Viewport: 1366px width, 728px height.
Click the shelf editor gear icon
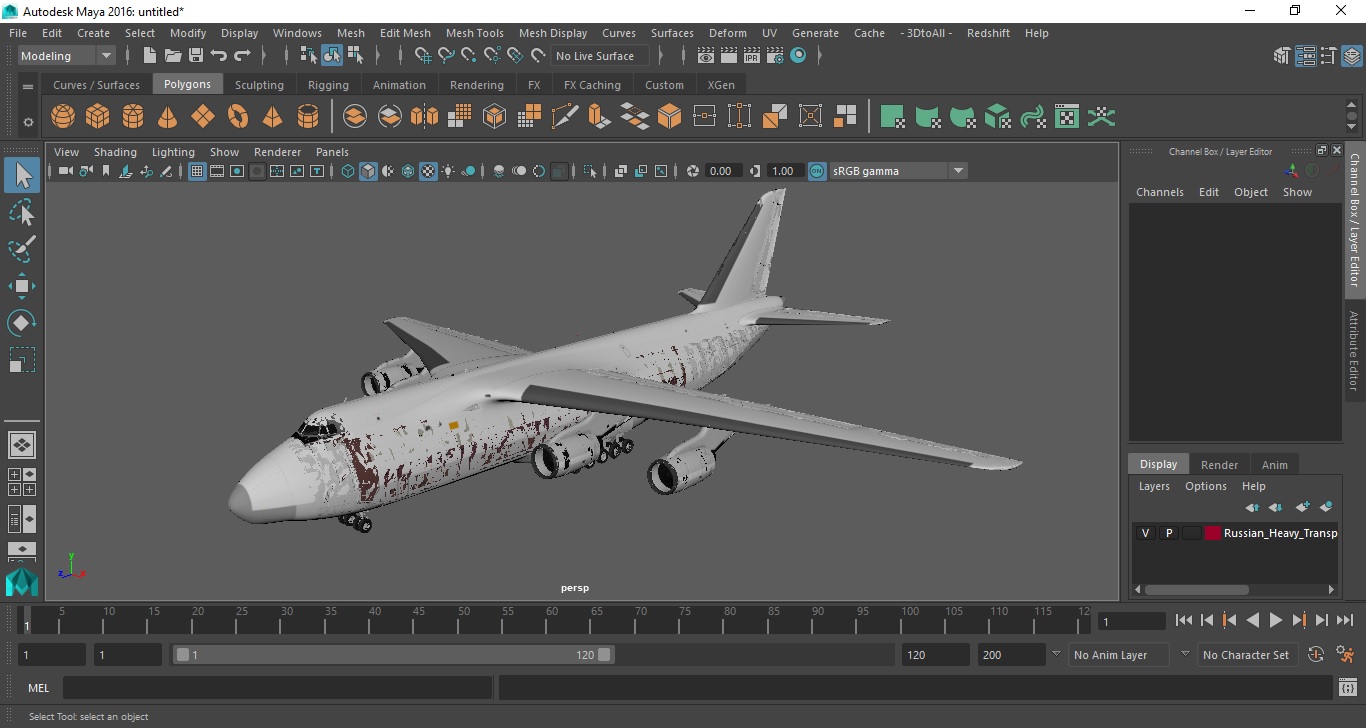(x=28, y=122)
